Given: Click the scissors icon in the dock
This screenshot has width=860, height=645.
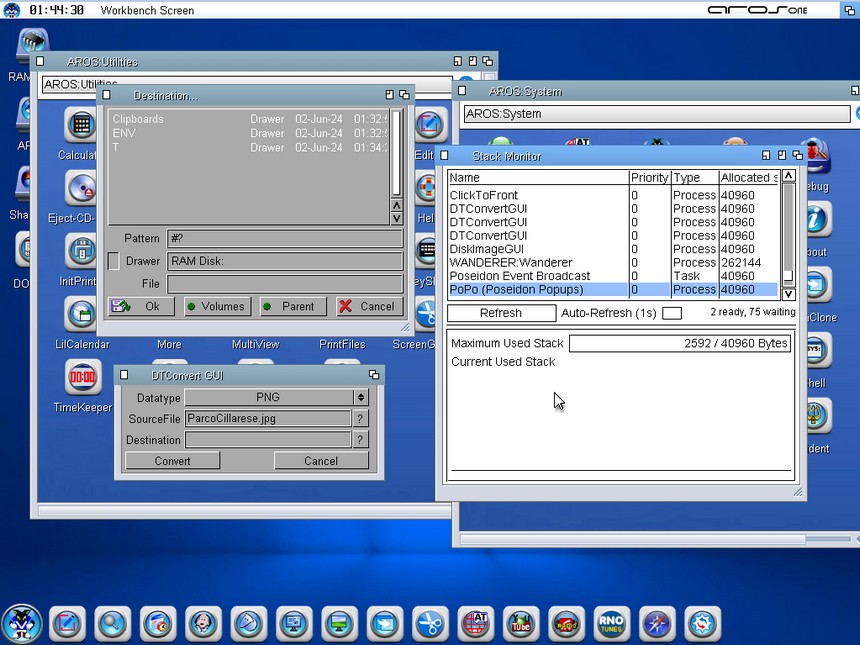Looking at the screenshot, I should coord(429,624).
